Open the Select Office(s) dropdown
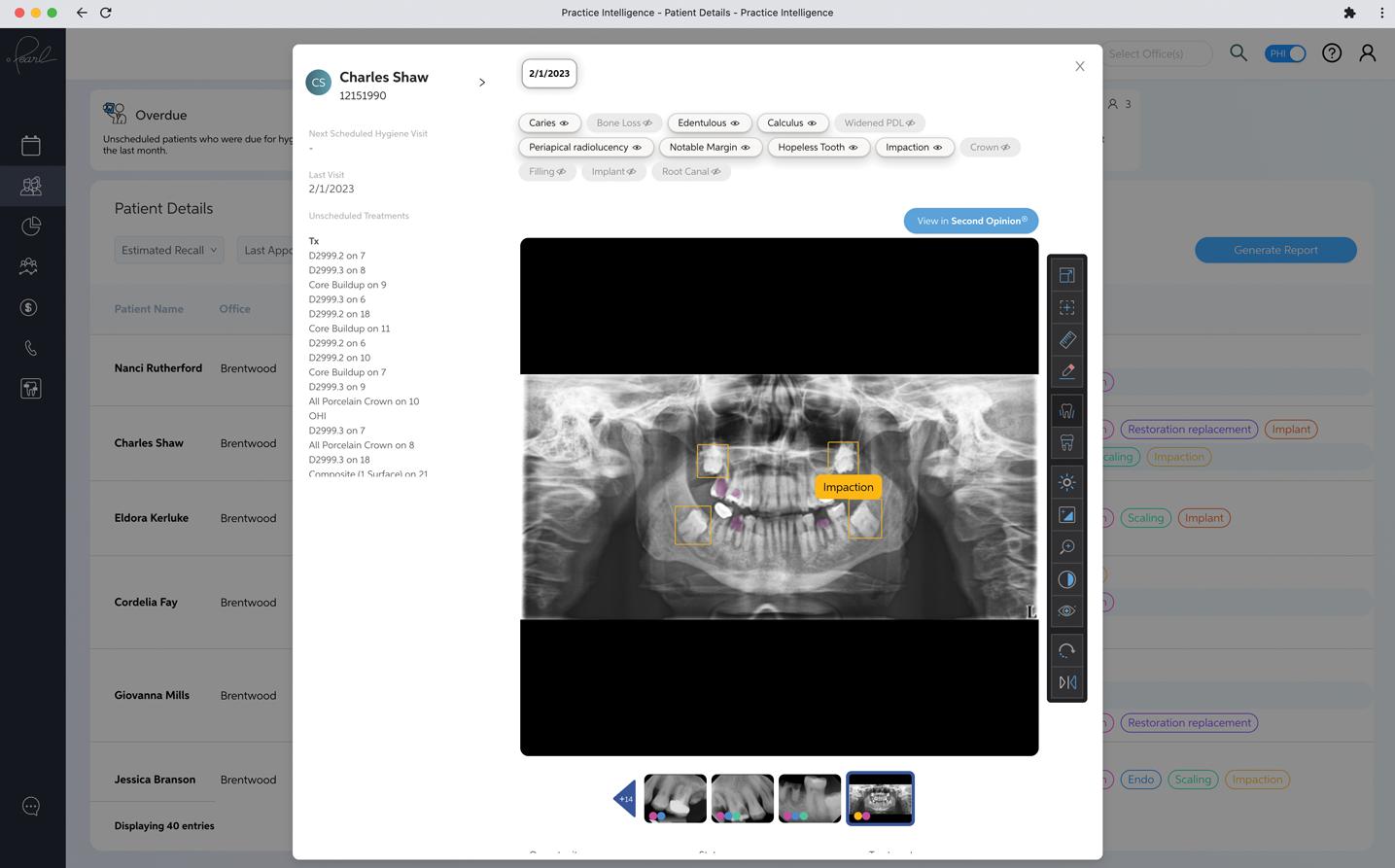The height and width of the screenshot is (868, 1395). tap(1155, 53)
